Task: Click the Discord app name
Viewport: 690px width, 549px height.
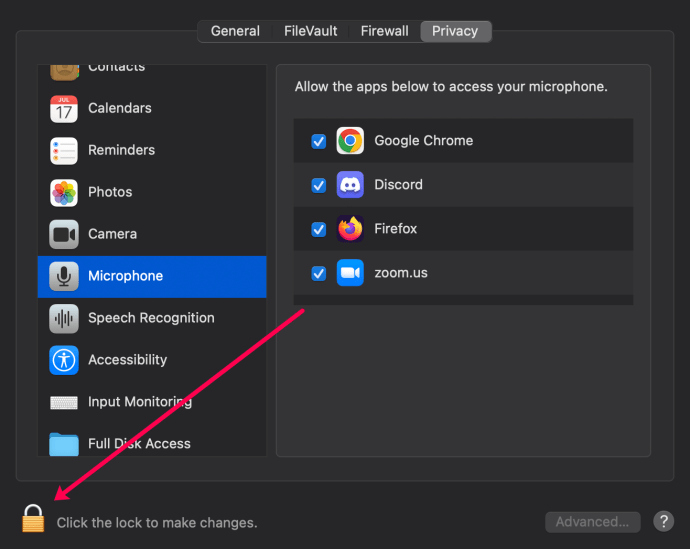Action: (x=398, y=185)
